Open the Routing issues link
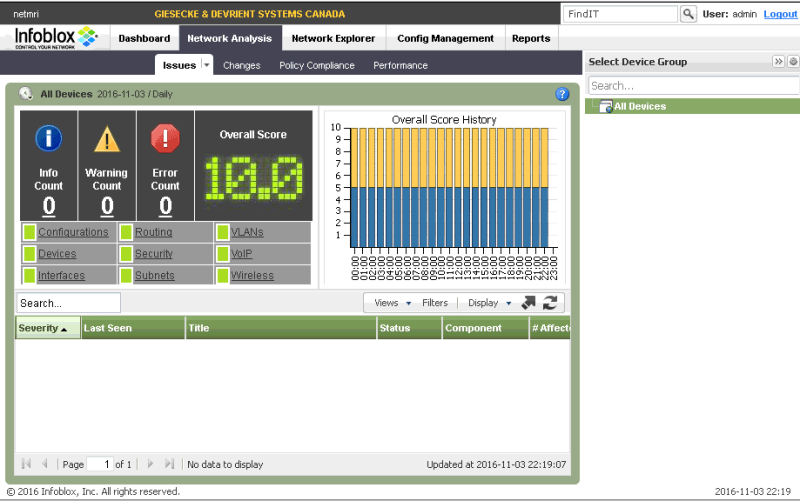The height and width of the screenshot is (501, 800). [153, 232]
